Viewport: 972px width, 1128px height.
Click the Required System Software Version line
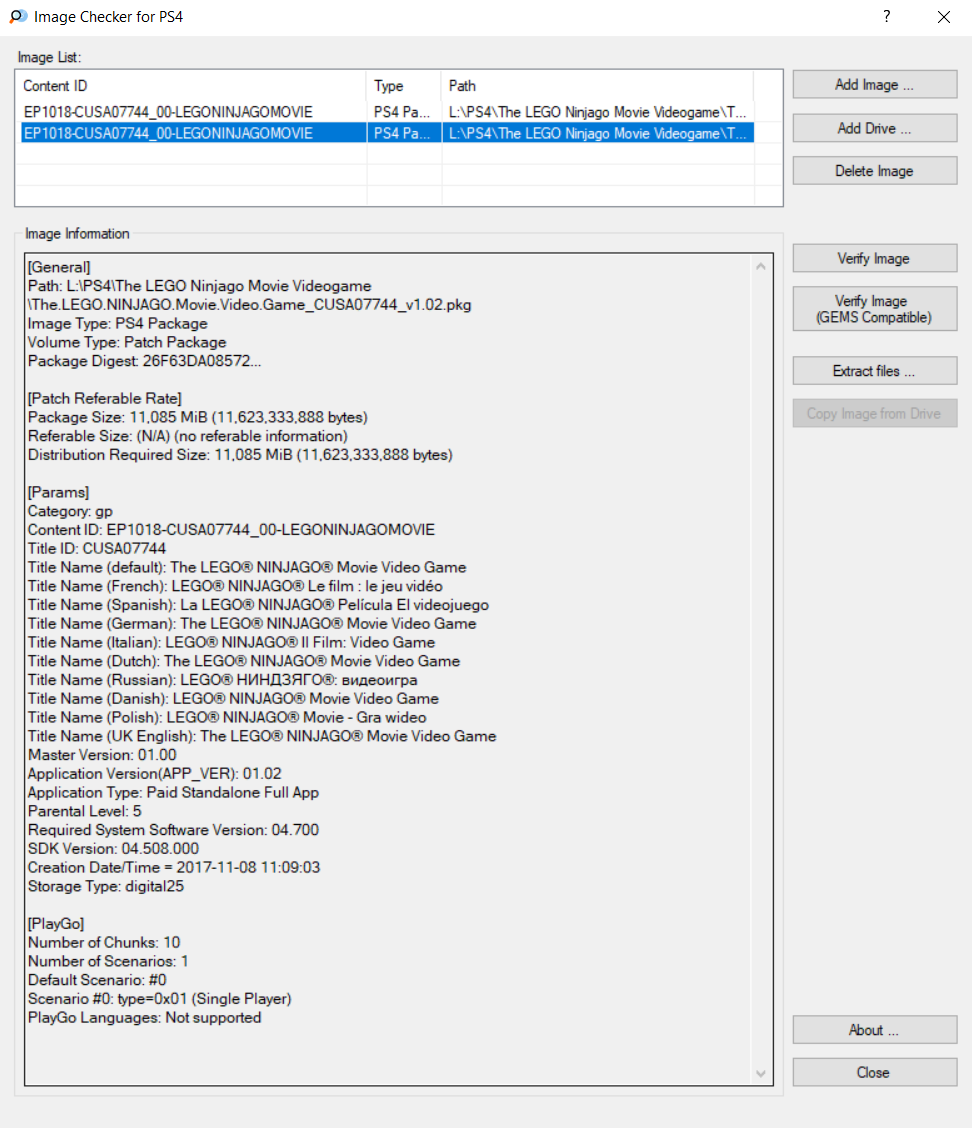(x=173, y=829)
